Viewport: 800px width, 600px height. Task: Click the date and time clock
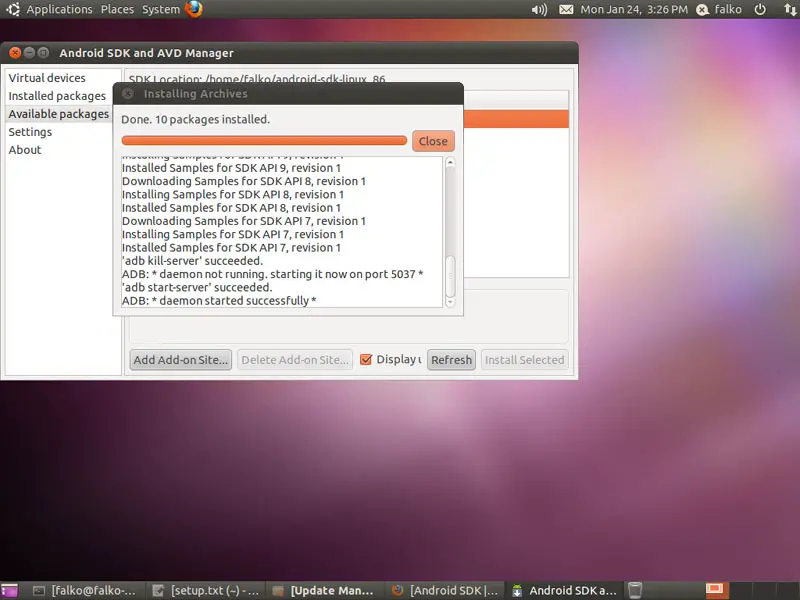coord(634,10)
